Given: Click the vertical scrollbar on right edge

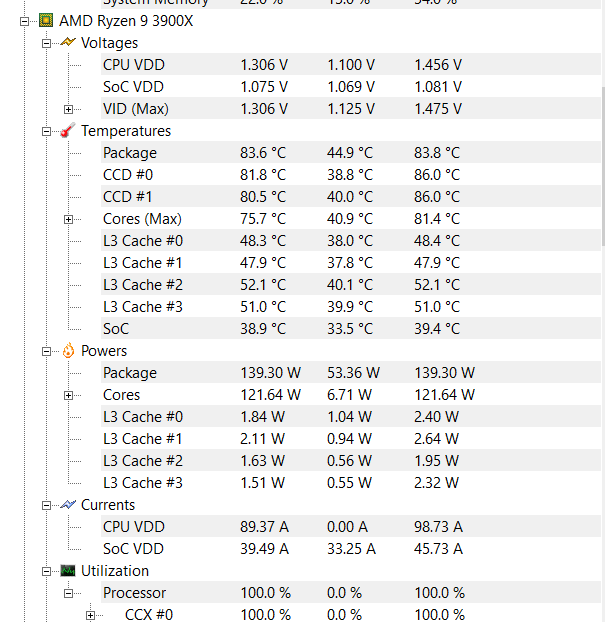Looking at the screenshot, I should (x=603, y=167).
